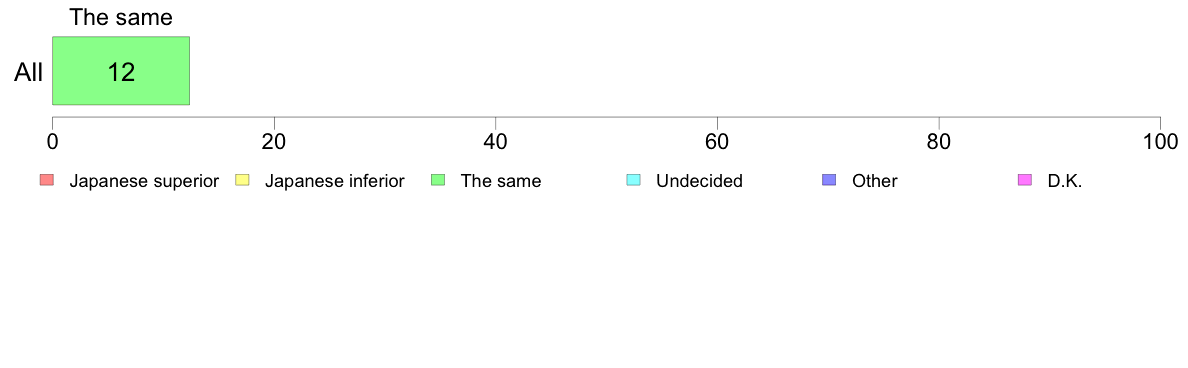Click the 40 axis tick label
The height and width of the screenshot is (368, 1188).
(x=496, y=142)
